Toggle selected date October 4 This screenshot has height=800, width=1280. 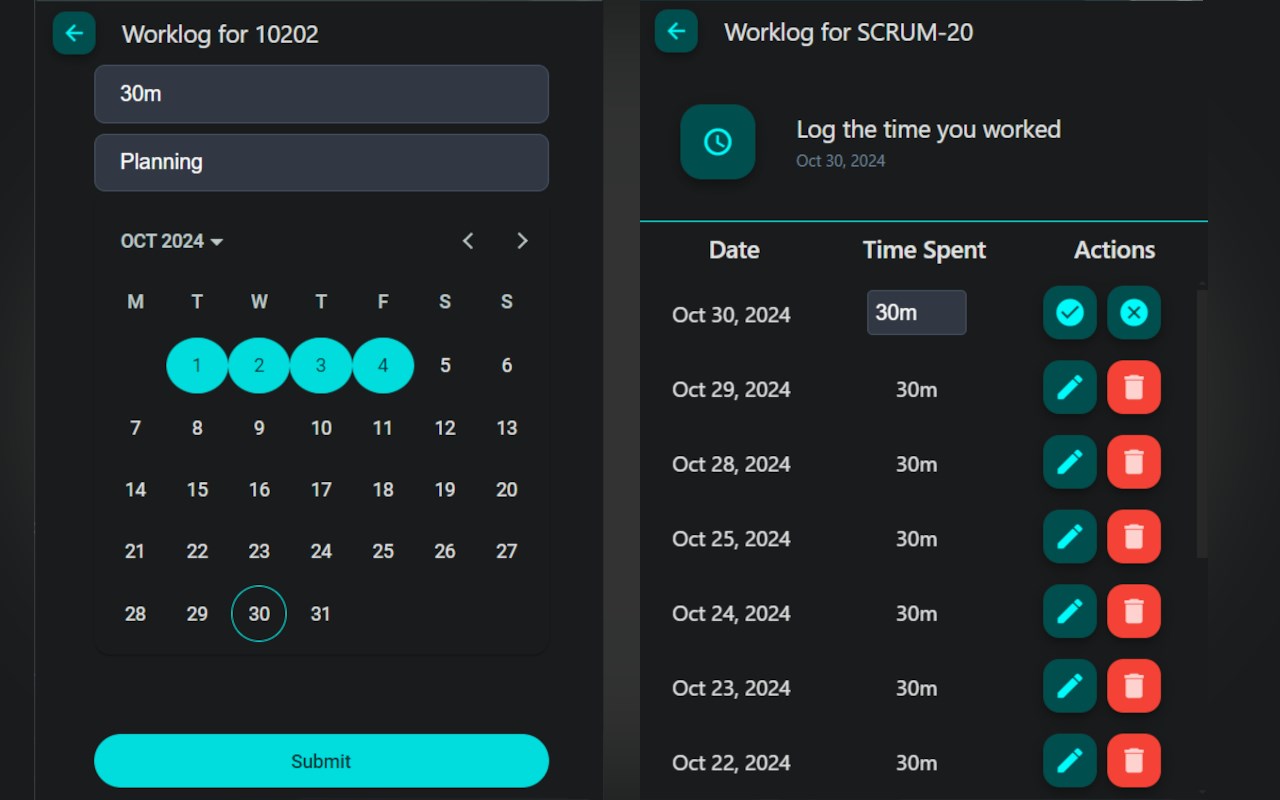(383, 365)
